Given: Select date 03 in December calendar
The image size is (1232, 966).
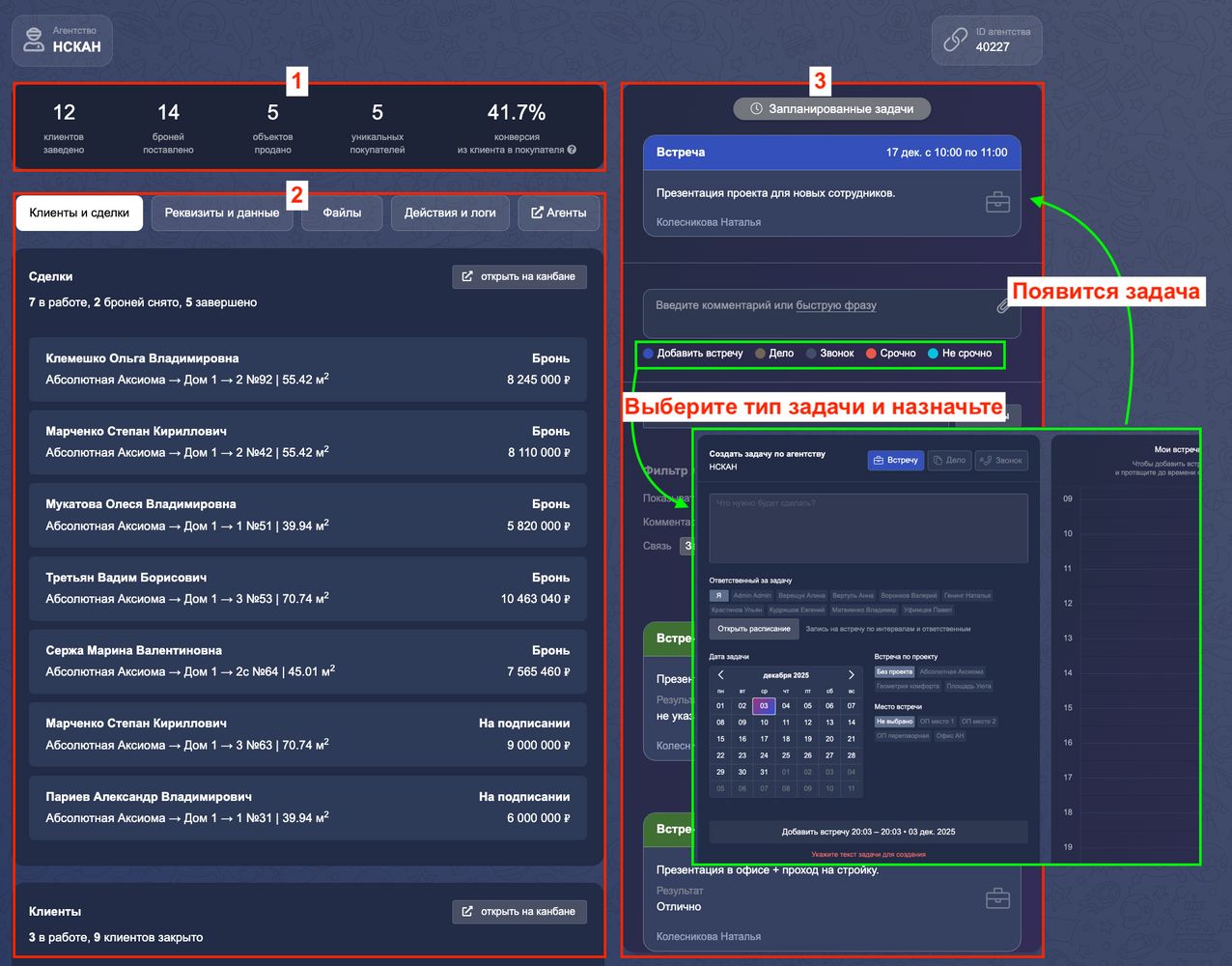Looking at the screenshot, I should coord(764,706).
